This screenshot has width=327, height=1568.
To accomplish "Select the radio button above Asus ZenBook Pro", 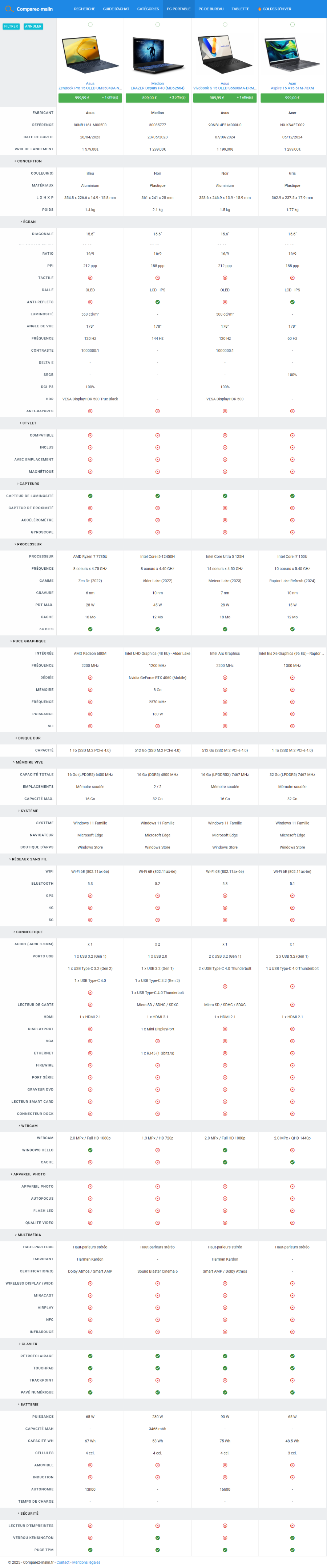I will [x=90, y=25].
